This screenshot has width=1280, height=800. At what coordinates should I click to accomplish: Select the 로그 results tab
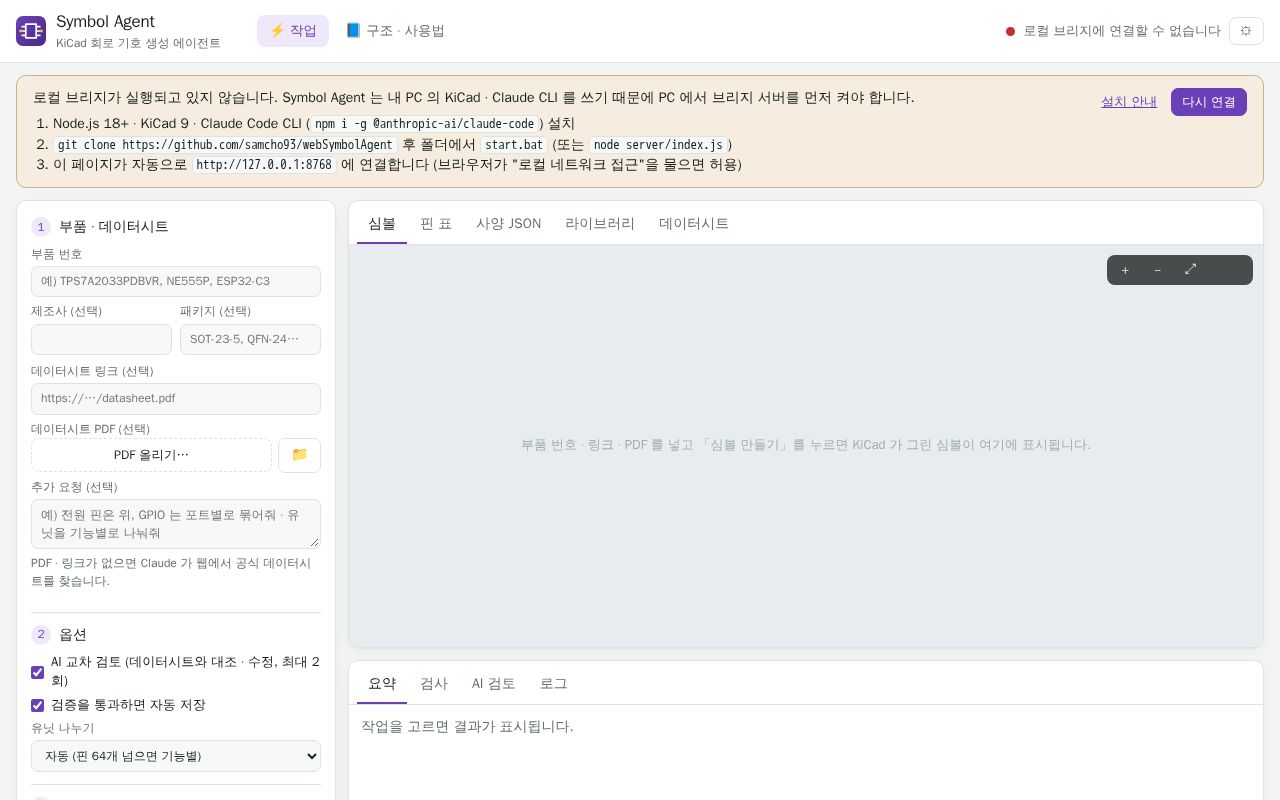click(554, 683)
